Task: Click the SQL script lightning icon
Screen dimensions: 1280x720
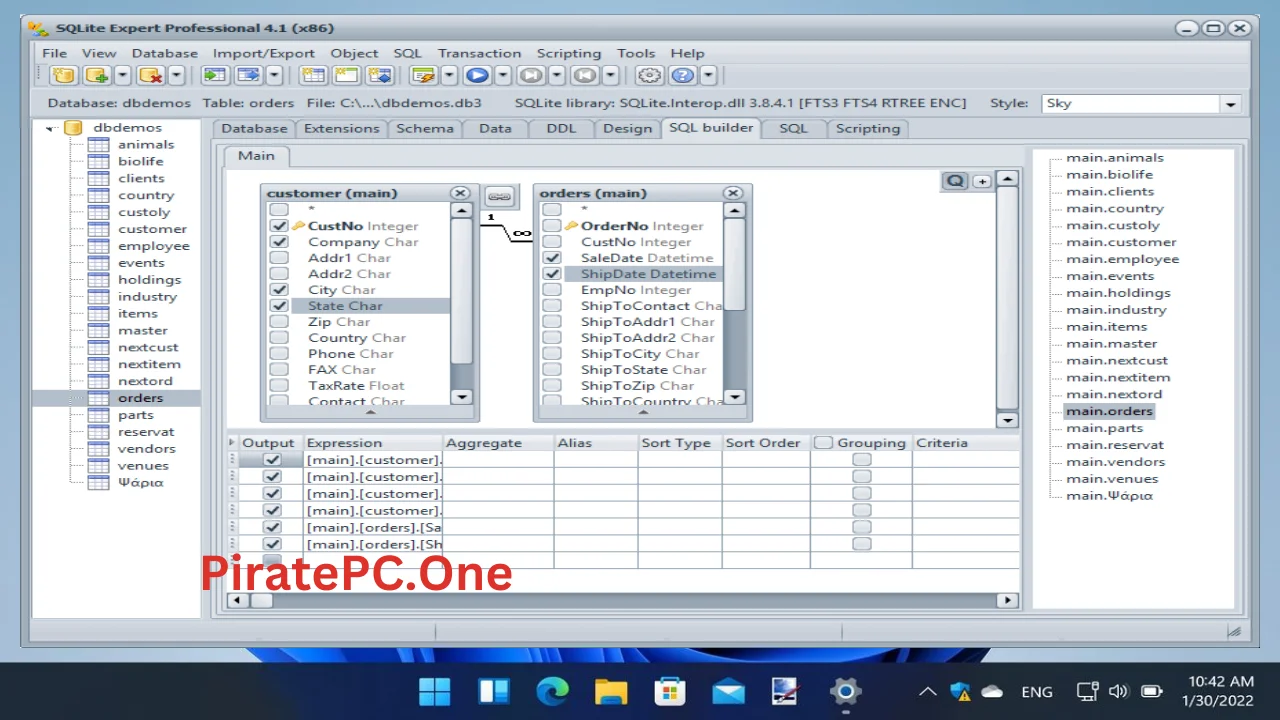Action: (424, 75)
